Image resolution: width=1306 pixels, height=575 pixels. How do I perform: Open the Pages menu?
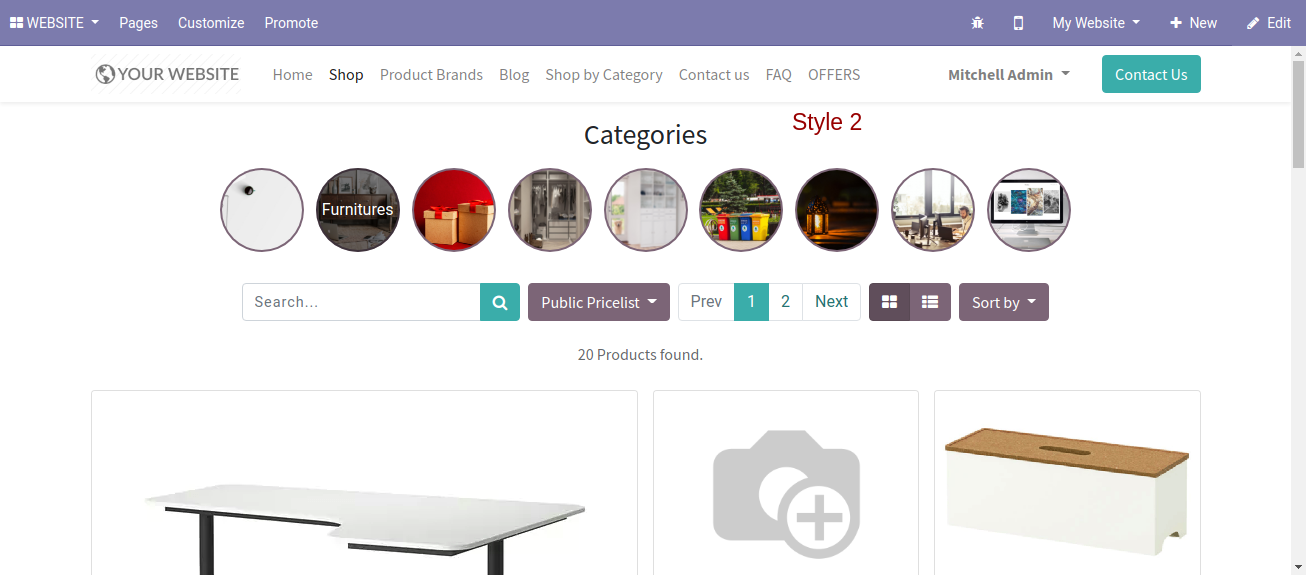coord(138,23)
